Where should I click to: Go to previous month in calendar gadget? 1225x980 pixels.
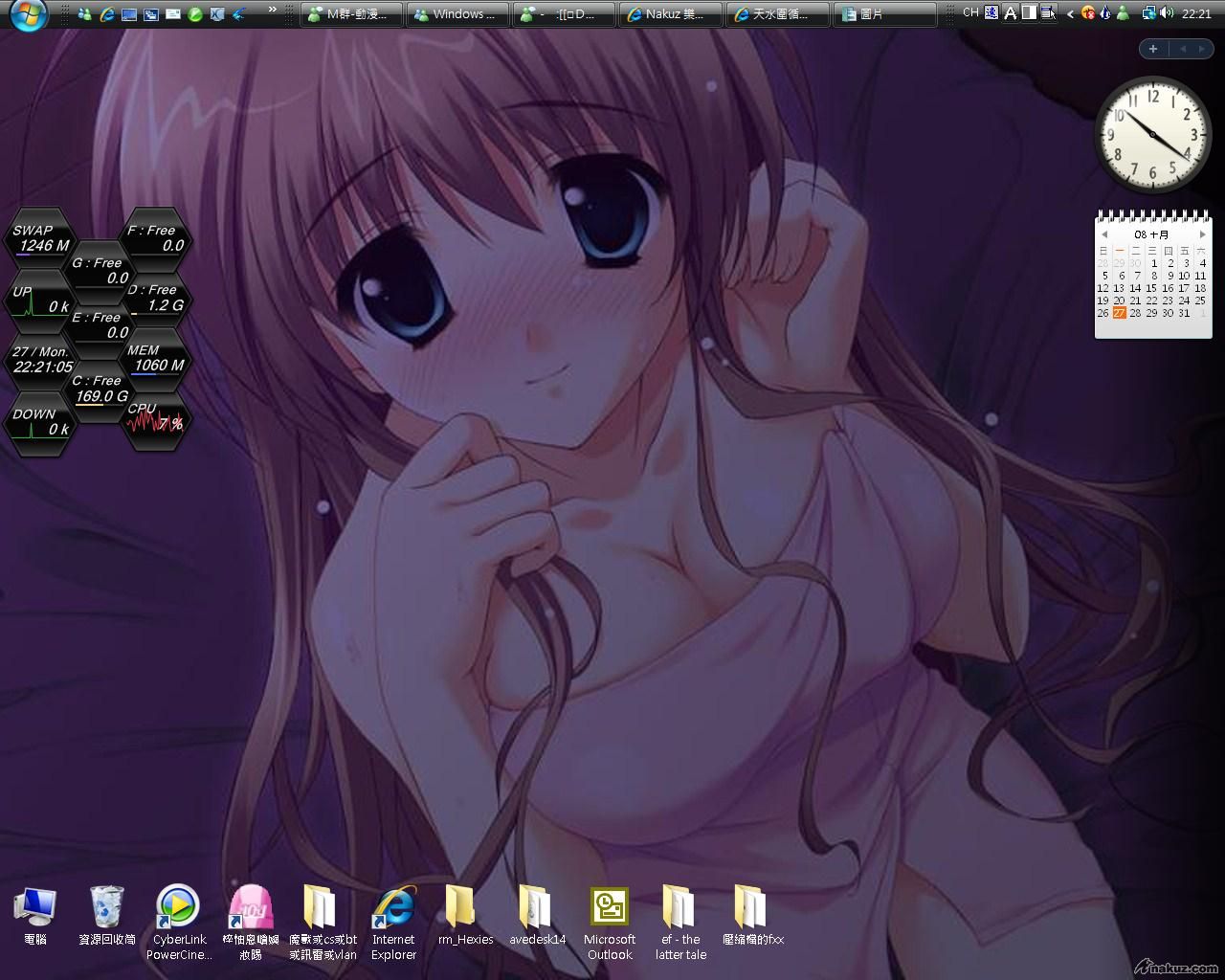click(1104, 234)
